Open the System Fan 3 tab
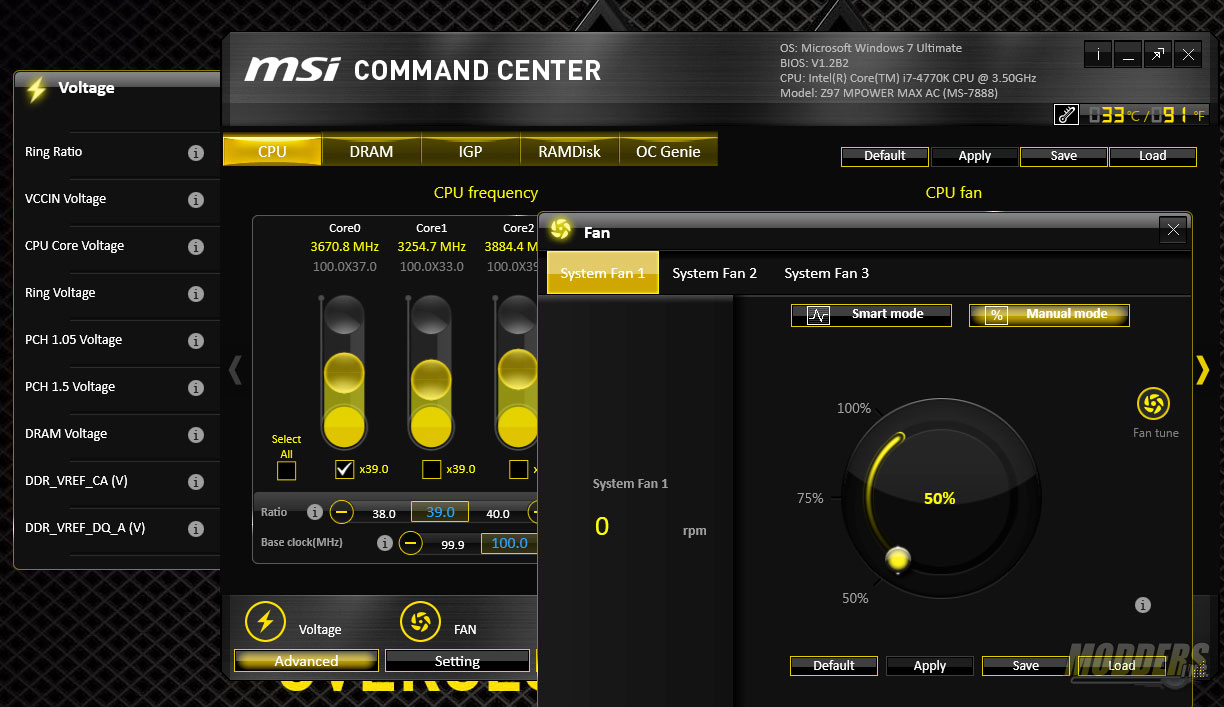The image size is (1224, 707). 827,273
